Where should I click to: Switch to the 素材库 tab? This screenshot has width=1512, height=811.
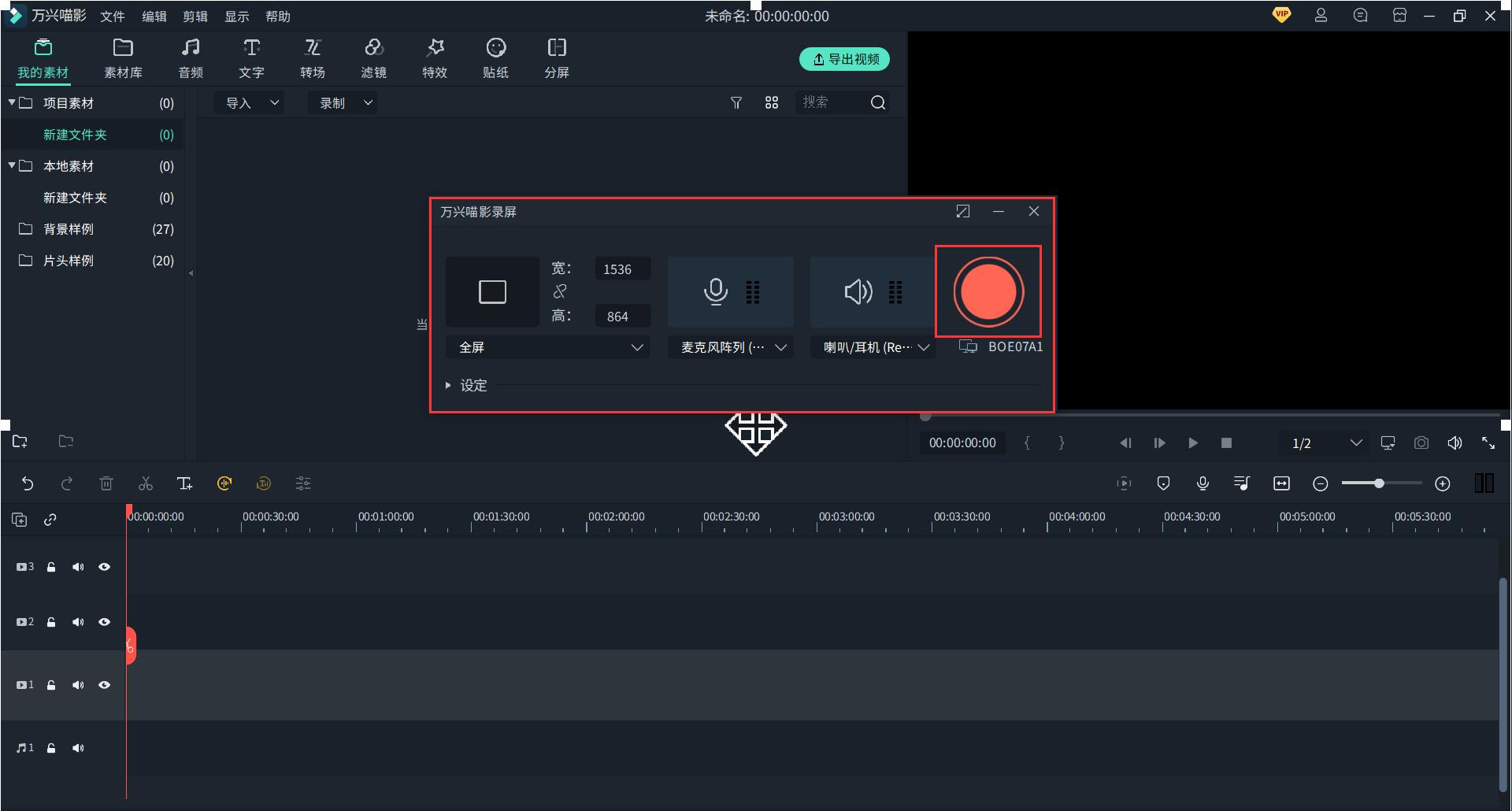click(123, 58)
